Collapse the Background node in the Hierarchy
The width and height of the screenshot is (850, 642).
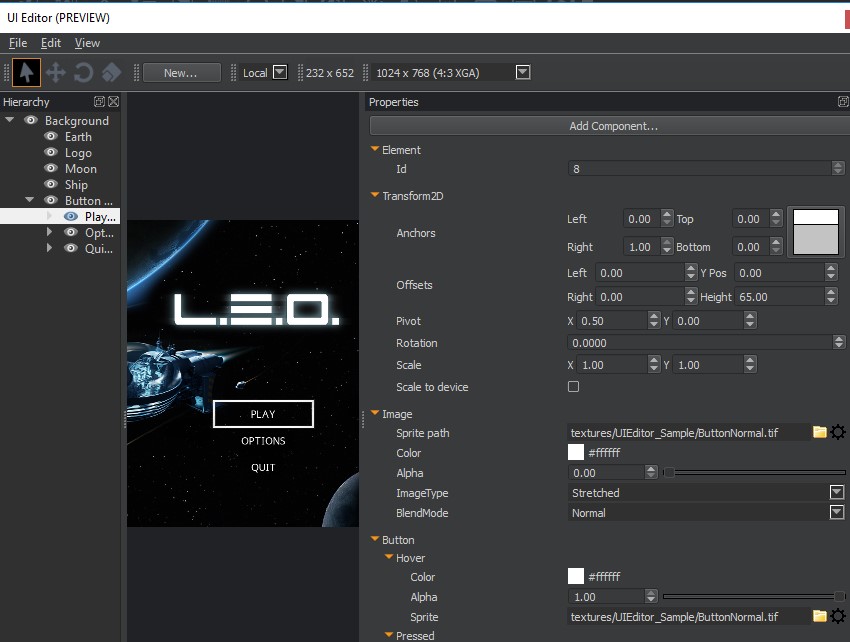click(9, 120)
